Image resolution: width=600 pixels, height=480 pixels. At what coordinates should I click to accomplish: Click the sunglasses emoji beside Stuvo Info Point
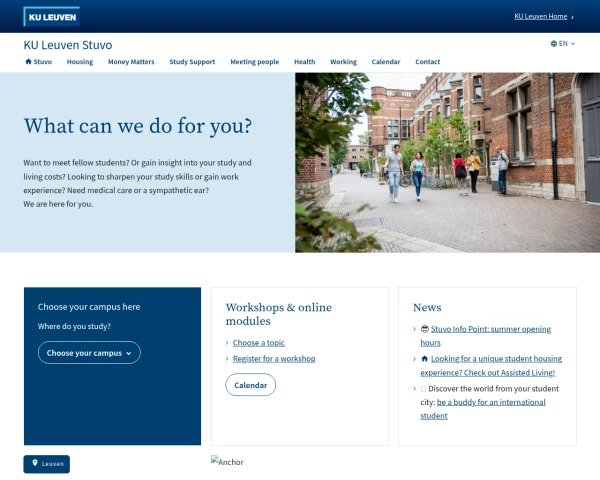(424, 329)
